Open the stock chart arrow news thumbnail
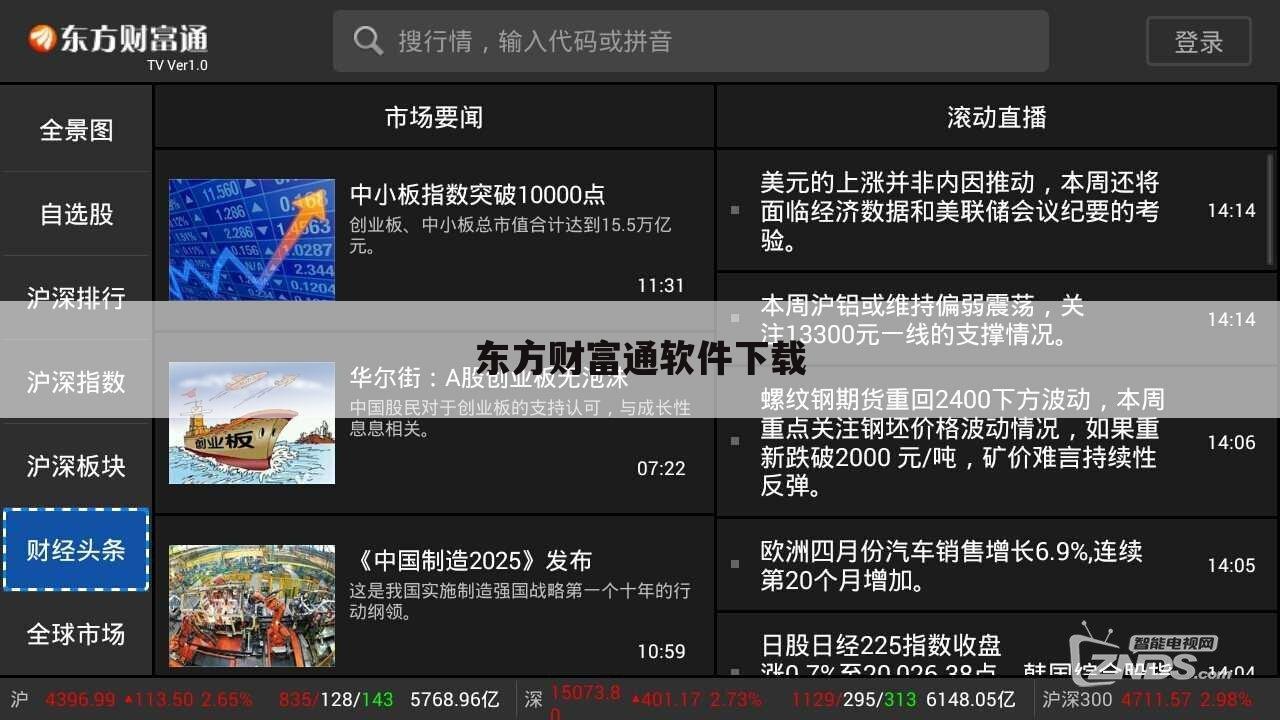The height and width of the screenshot is (720, 1280). (252, 240)
